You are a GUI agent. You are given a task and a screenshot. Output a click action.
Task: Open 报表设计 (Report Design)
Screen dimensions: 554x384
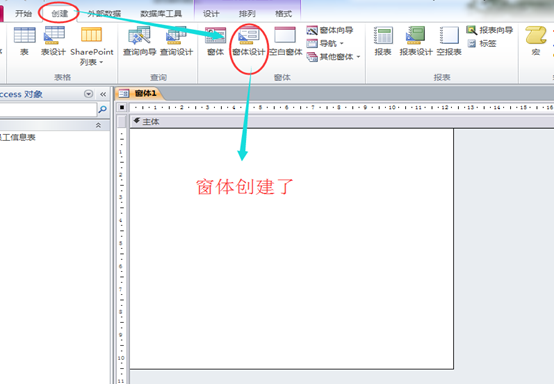[x=416, y=41]
